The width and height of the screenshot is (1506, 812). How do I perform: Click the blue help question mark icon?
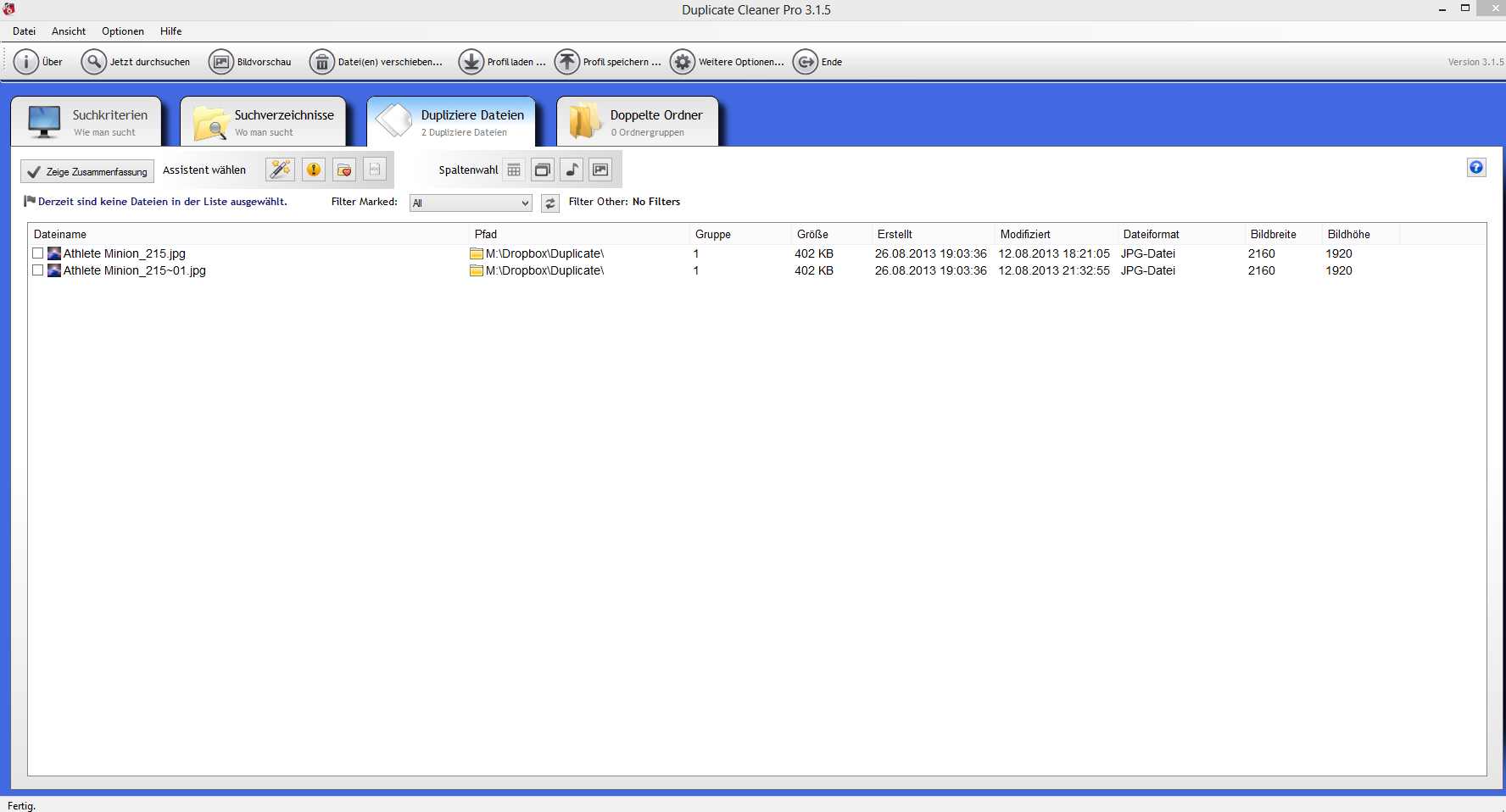pos(1476,168)
